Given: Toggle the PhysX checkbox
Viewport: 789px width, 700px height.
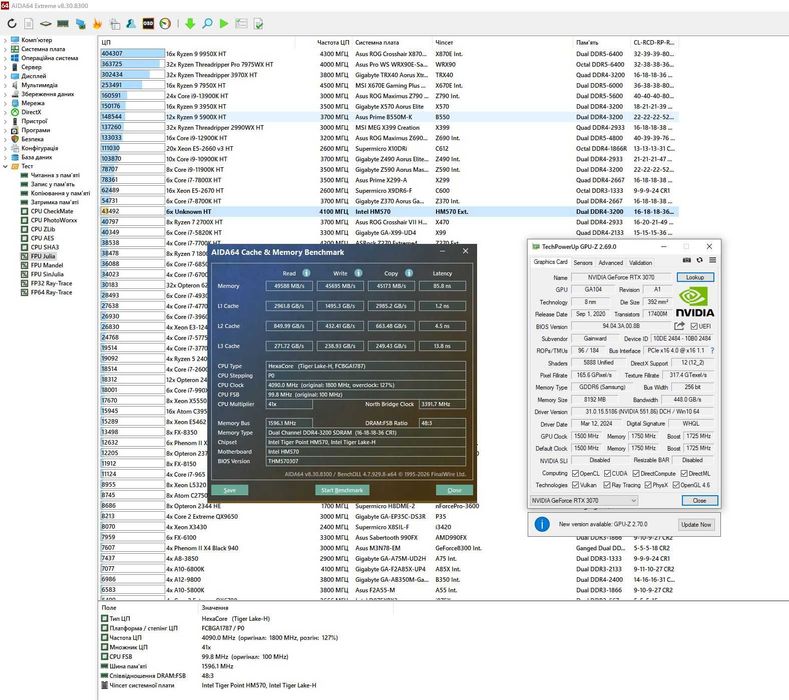Looking at the screenshot, I should (648, 485).
